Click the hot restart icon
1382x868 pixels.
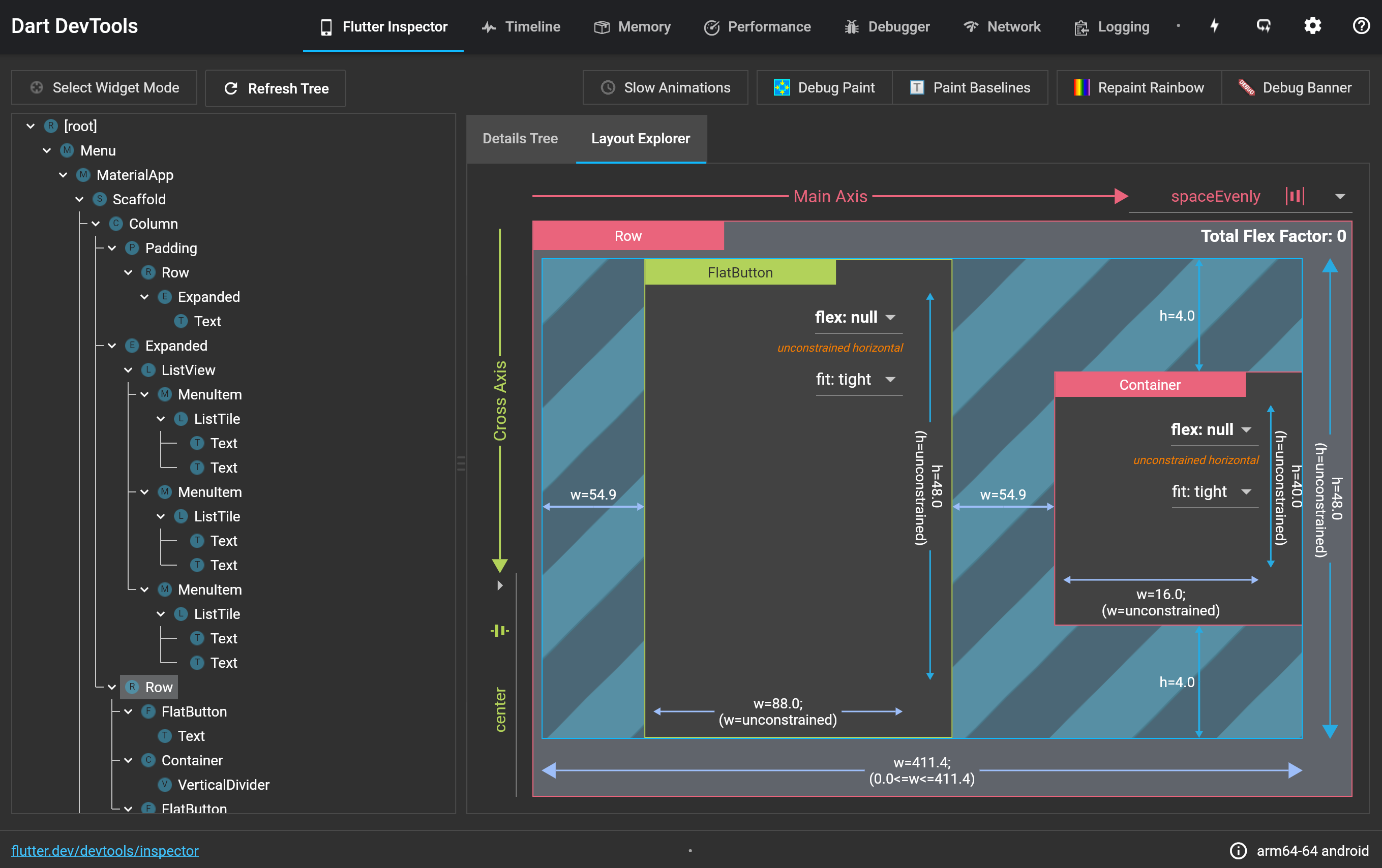pyautogui.click(x=1263, y=26)
